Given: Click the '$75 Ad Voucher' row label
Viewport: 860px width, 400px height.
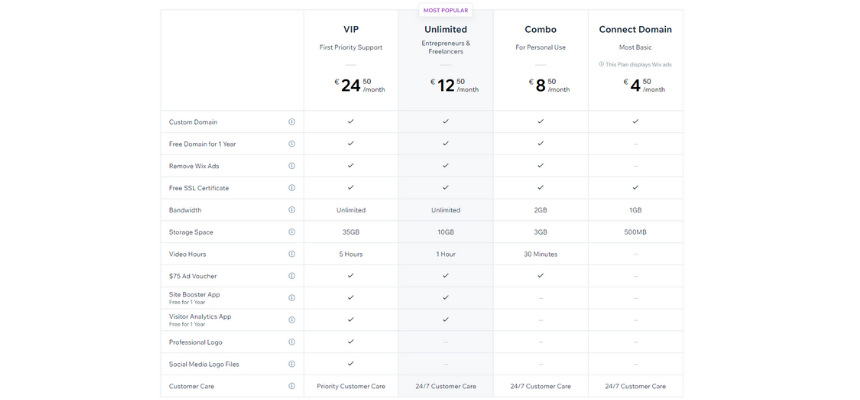Looking at the screenshot, I should pyautogui.click(x=193, y=276).
